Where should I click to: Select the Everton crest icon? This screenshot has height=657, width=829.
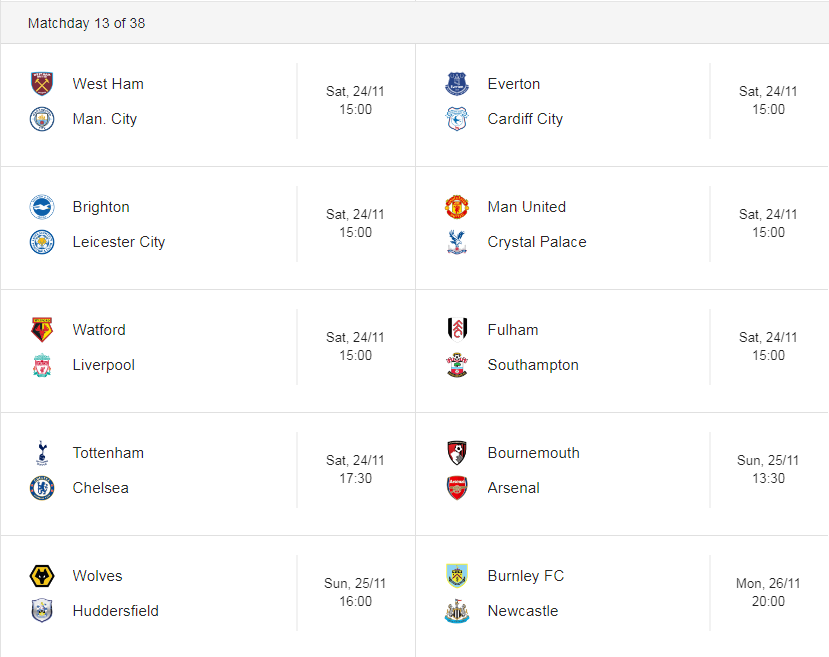(x=457, y=84)
